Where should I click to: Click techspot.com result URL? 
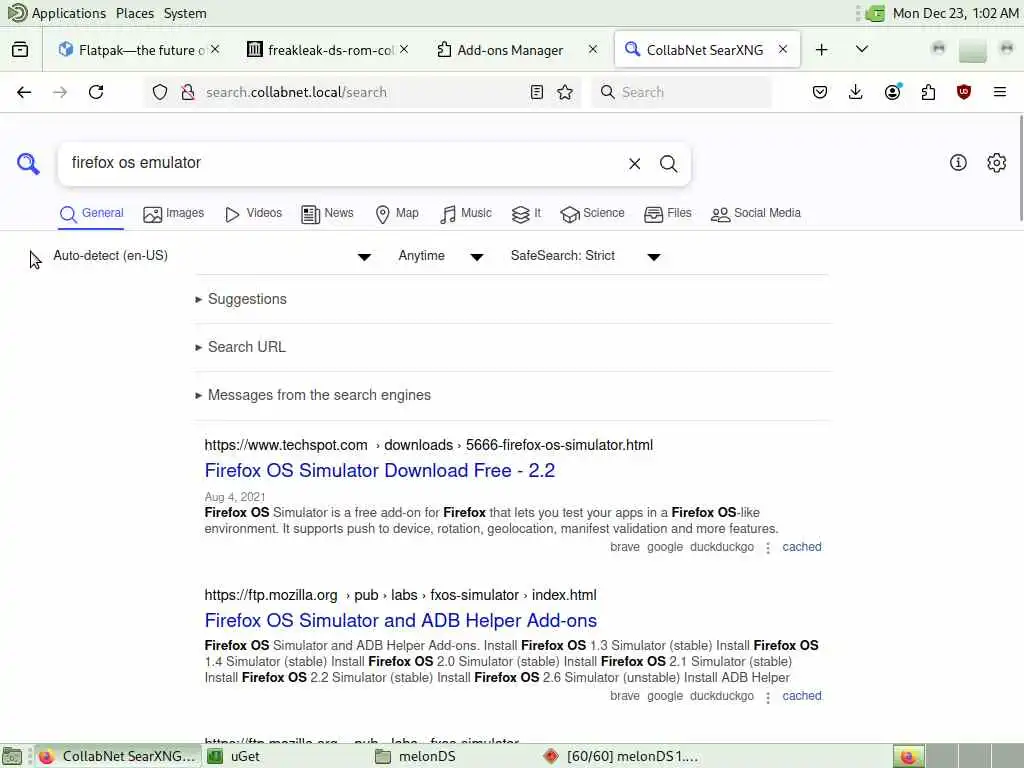428,445
